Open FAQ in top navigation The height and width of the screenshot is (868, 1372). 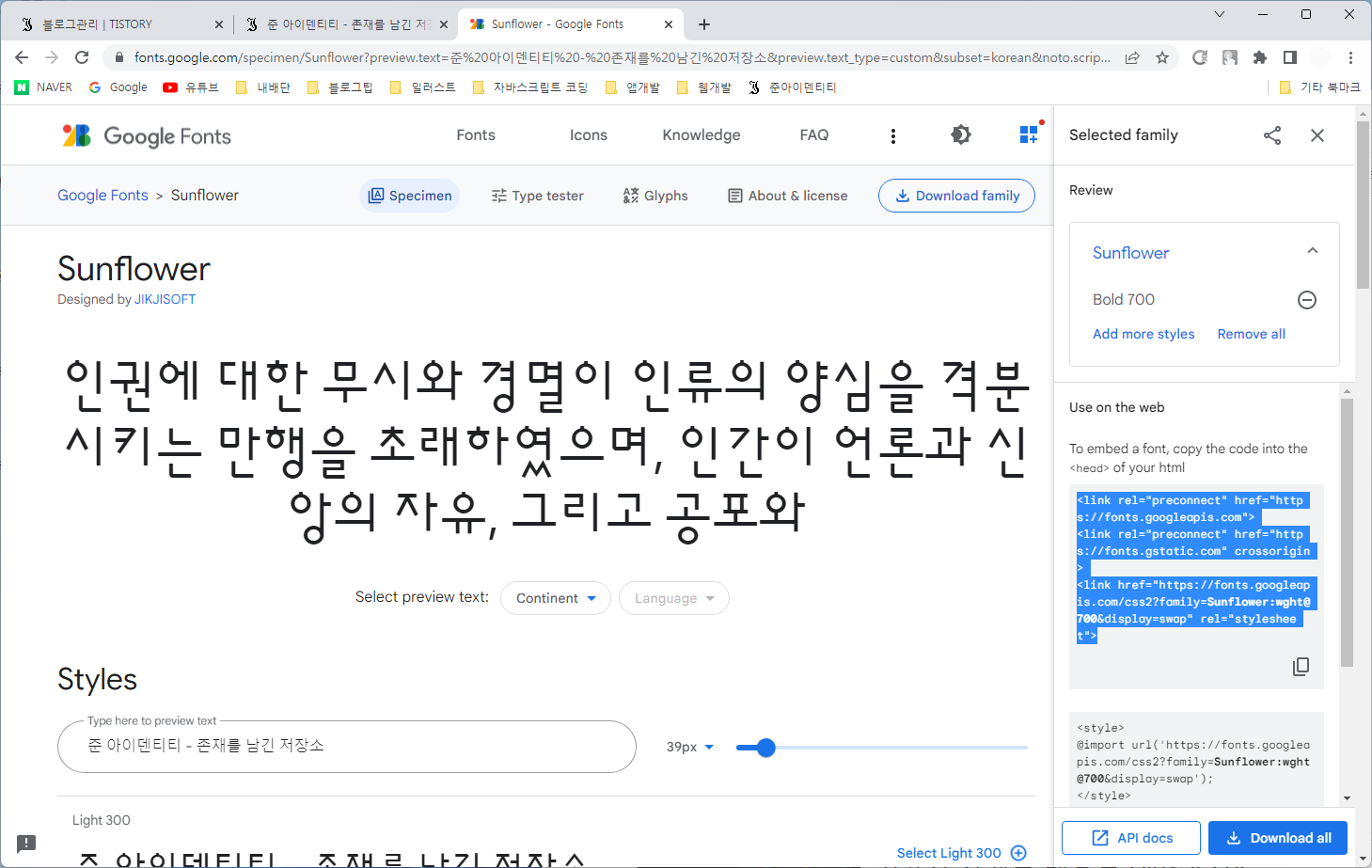pyautogui.click(x=814, y=135)
